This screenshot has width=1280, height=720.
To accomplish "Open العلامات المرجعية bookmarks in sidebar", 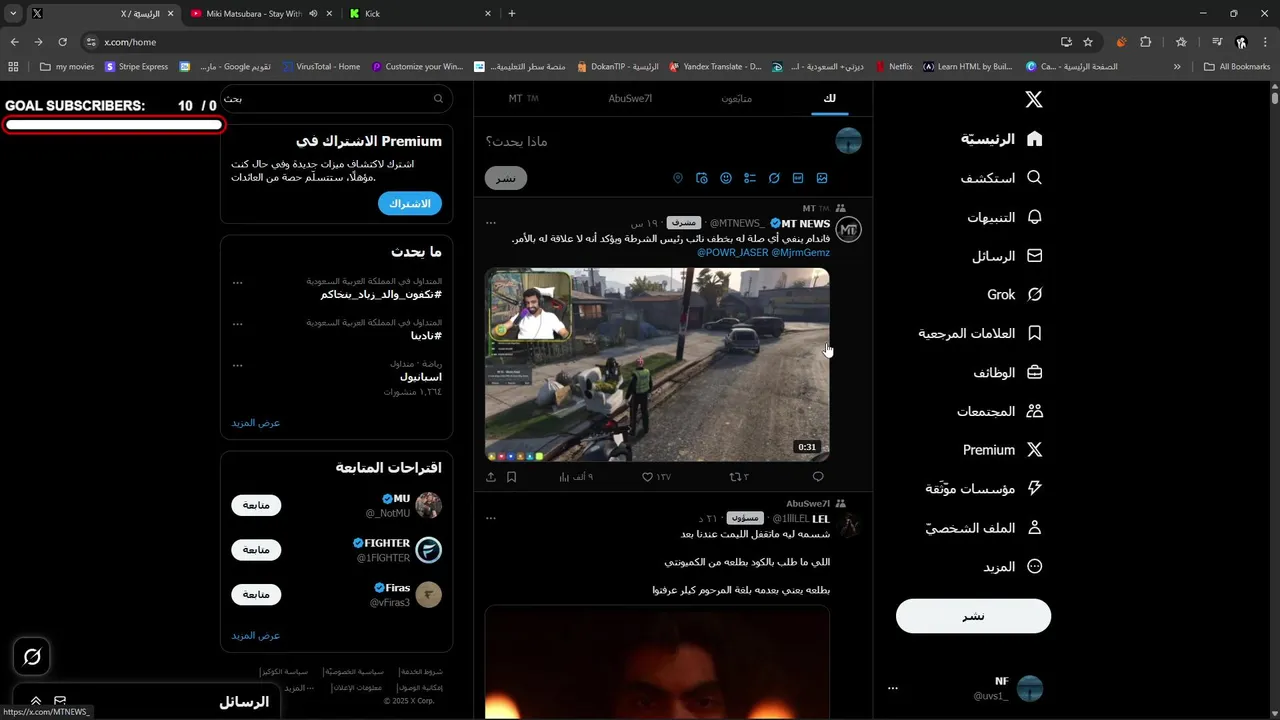I will tap(980, 333).
